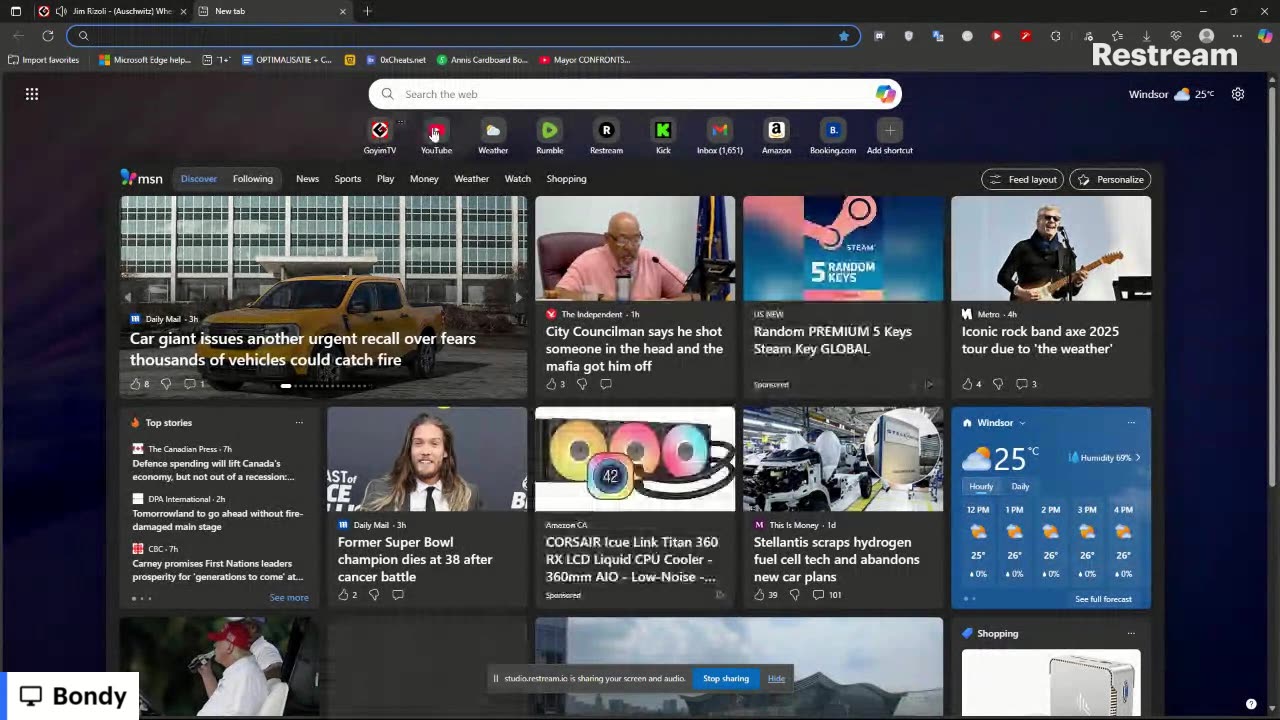
Task: Open the News section
Action: pyautogui.click(x=307, y=179)
